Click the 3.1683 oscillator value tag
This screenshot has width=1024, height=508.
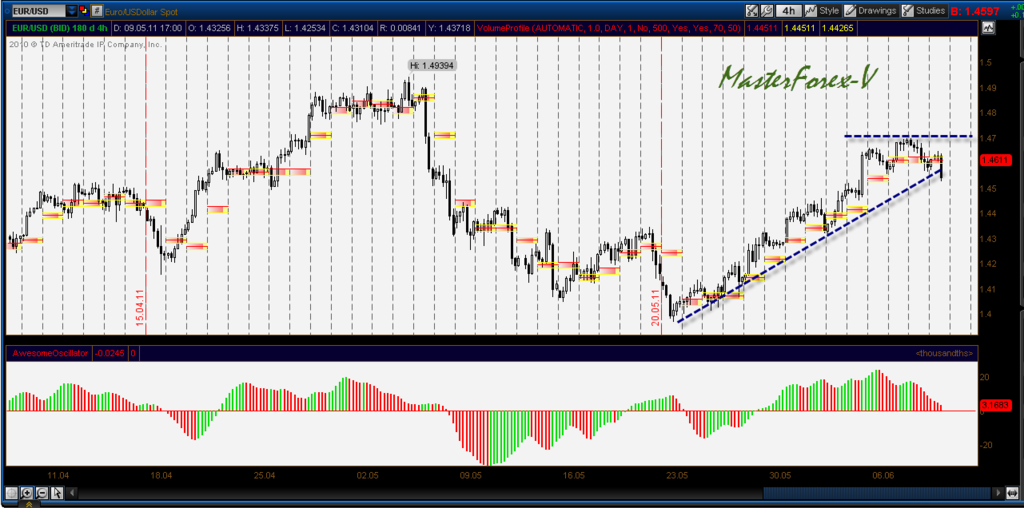995,405
